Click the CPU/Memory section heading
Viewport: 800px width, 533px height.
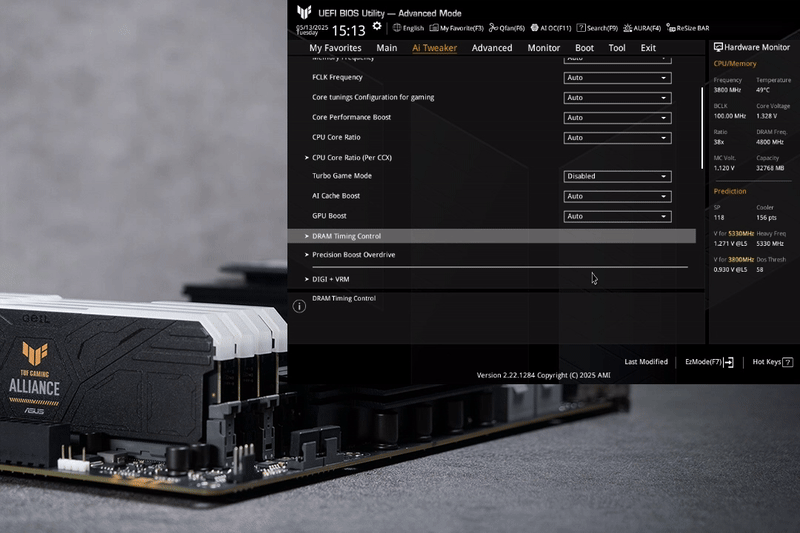735,64
